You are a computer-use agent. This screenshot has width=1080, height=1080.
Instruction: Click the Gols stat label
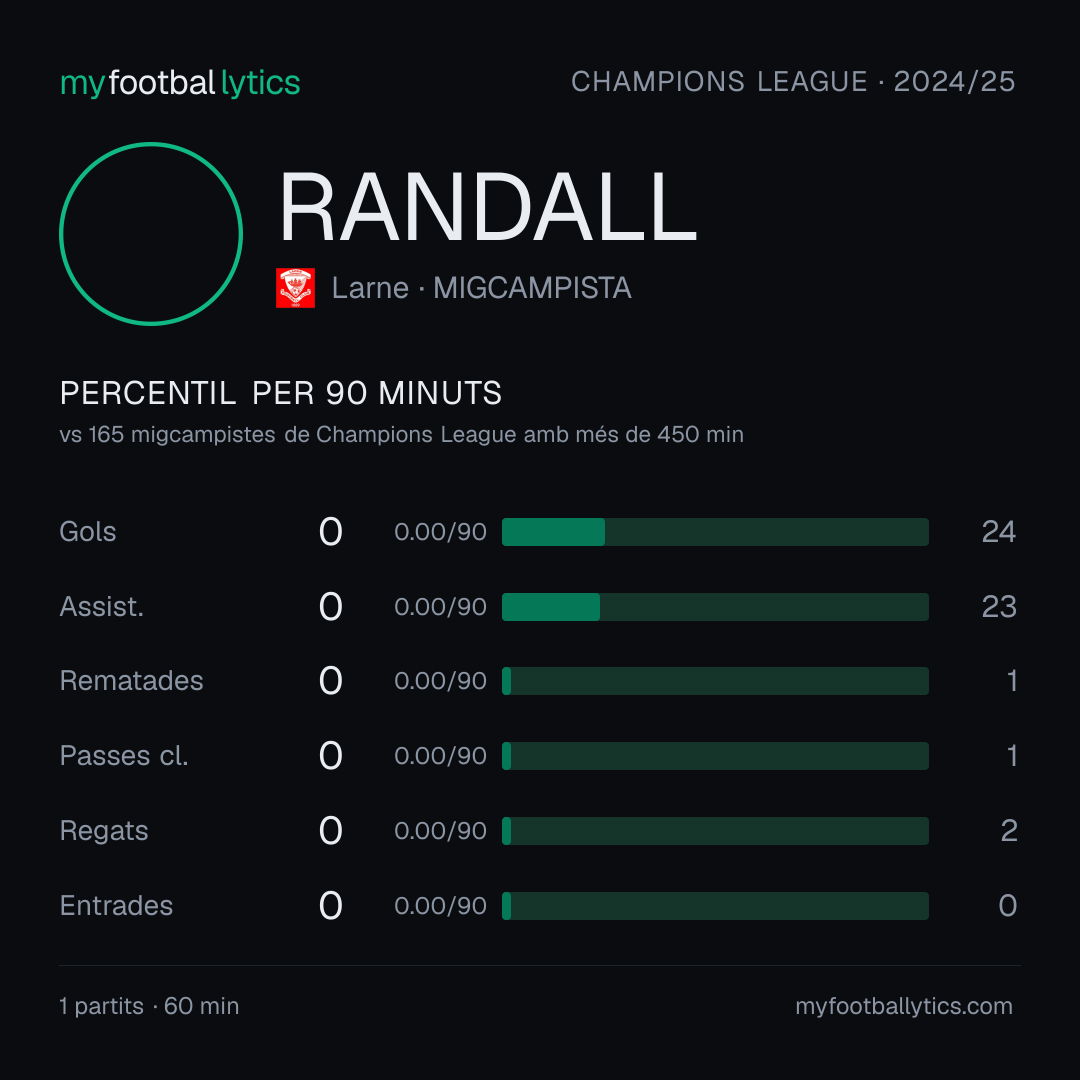coord(87,532)
